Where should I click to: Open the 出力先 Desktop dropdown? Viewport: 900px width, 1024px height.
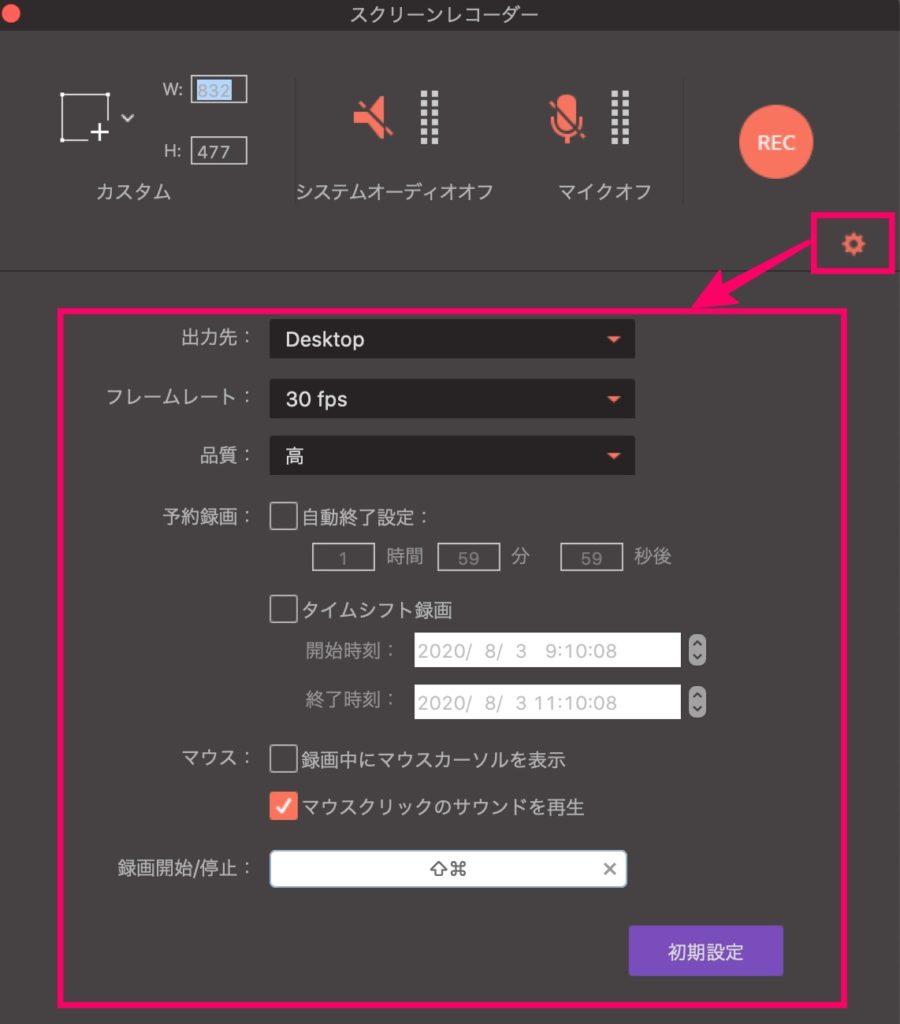pos(452,339)
